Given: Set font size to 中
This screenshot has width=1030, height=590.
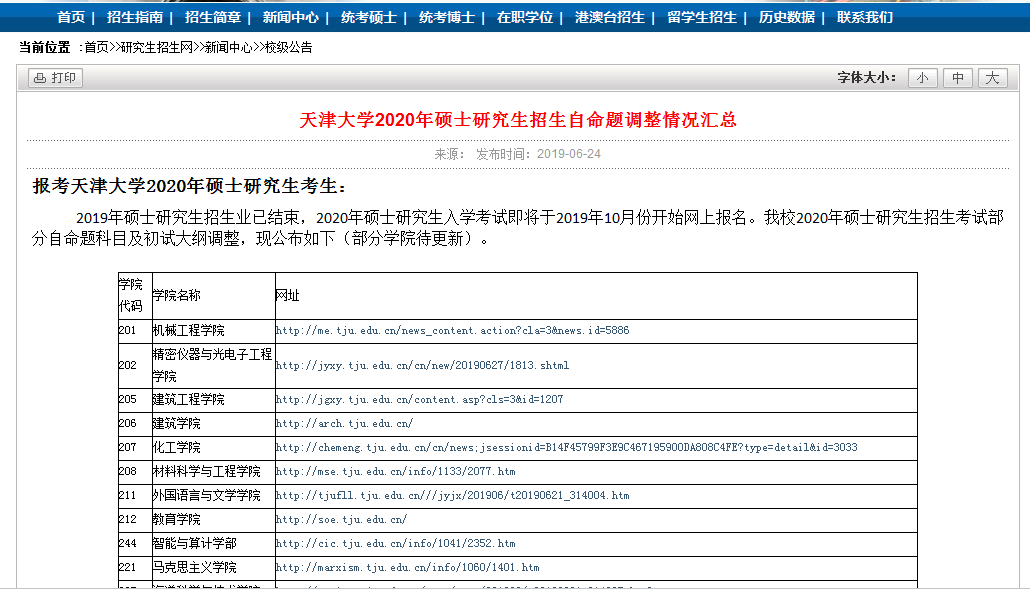Looking at the screenshot, I should click(956, 77).
